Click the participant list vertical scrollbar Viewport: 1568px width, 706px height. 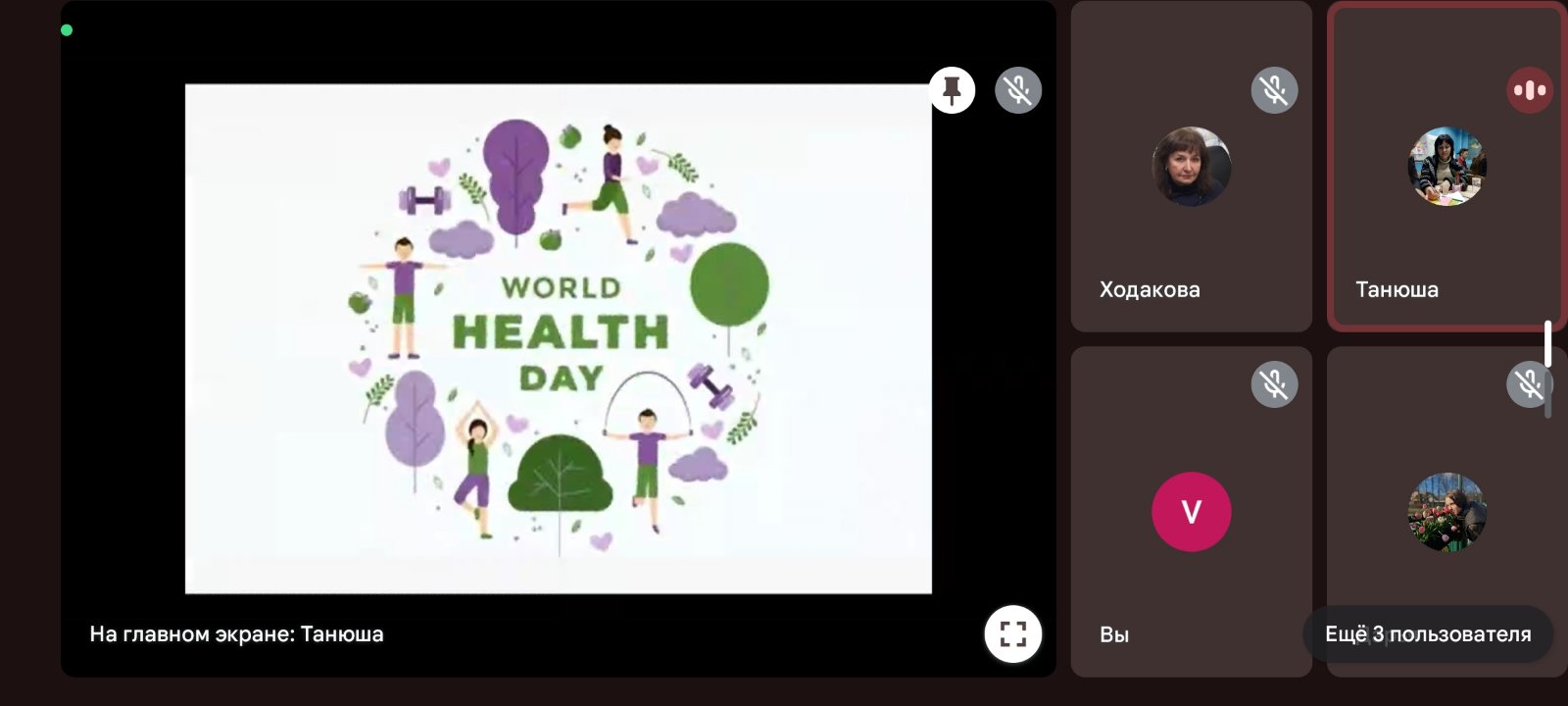1548,368
